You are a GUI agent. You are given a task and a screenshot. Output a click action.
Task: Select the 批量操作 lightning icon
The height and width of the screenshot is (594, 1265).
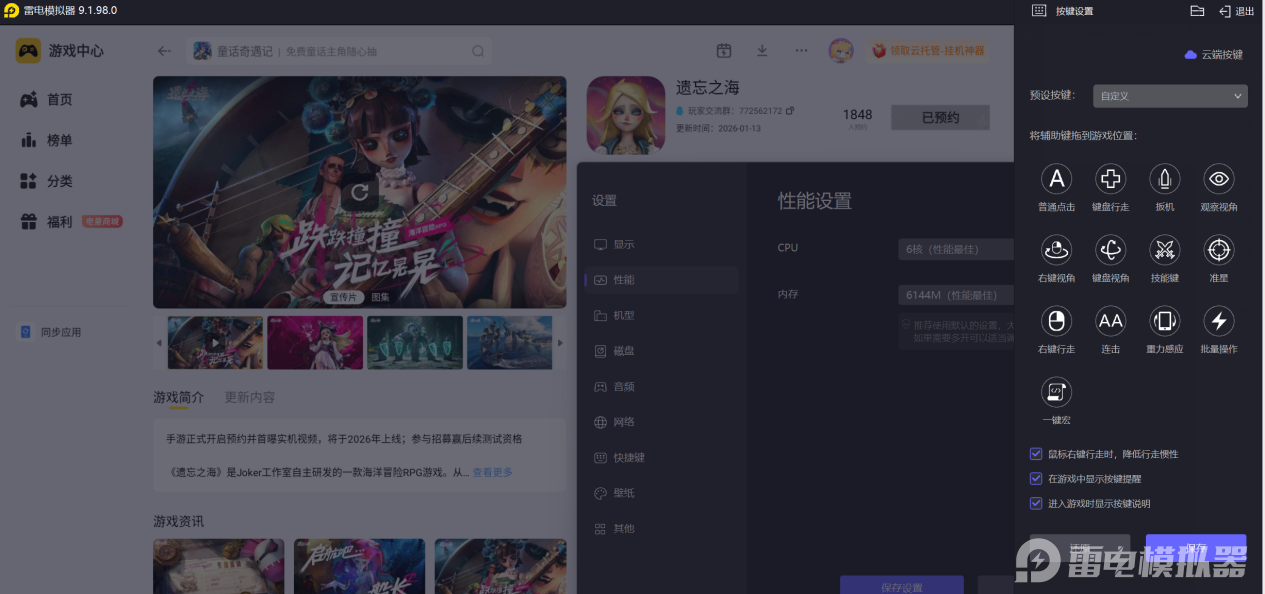pyautogui.click(x=1219, y=320)
